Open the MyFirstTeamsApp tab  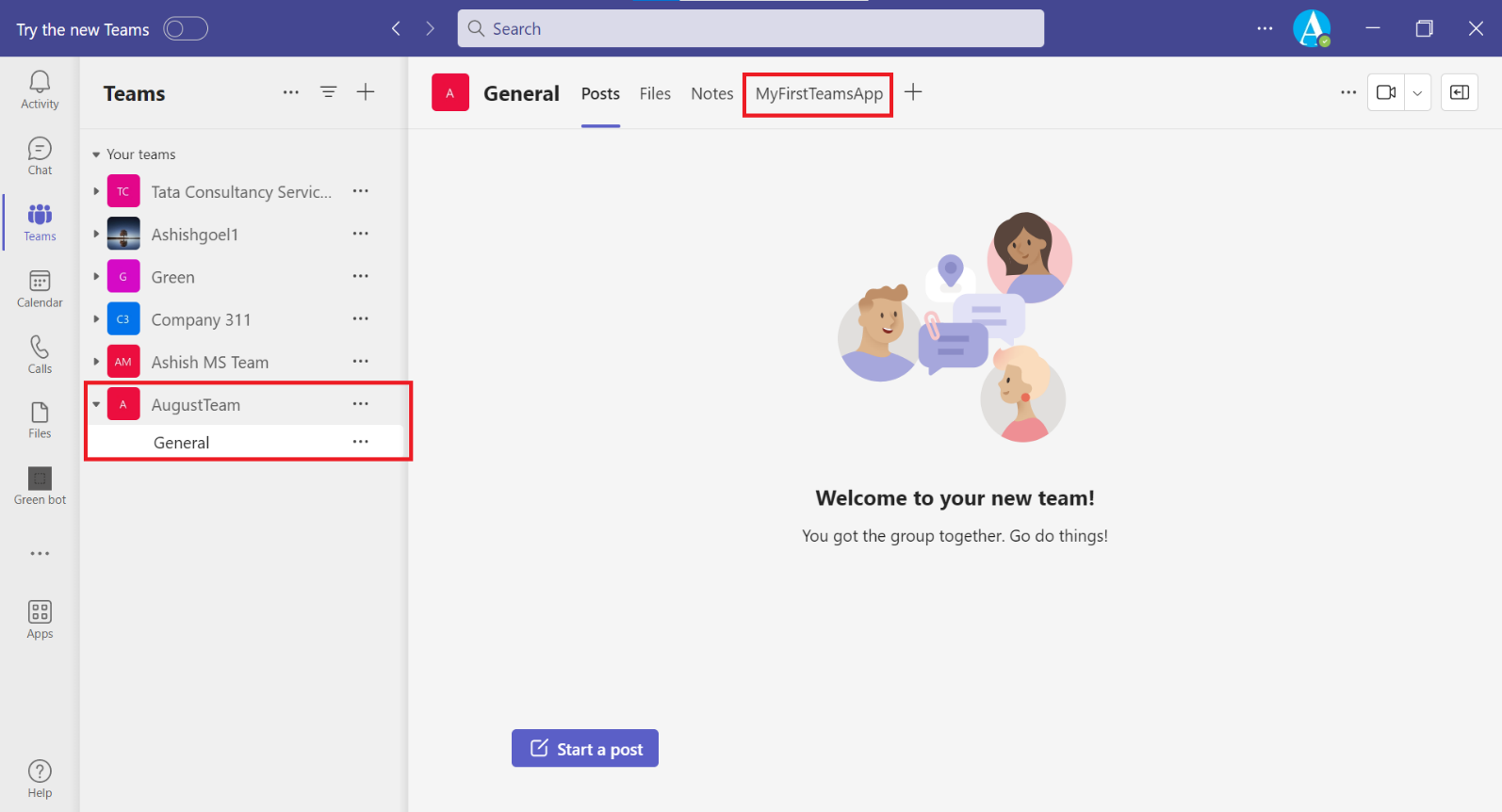818,93
